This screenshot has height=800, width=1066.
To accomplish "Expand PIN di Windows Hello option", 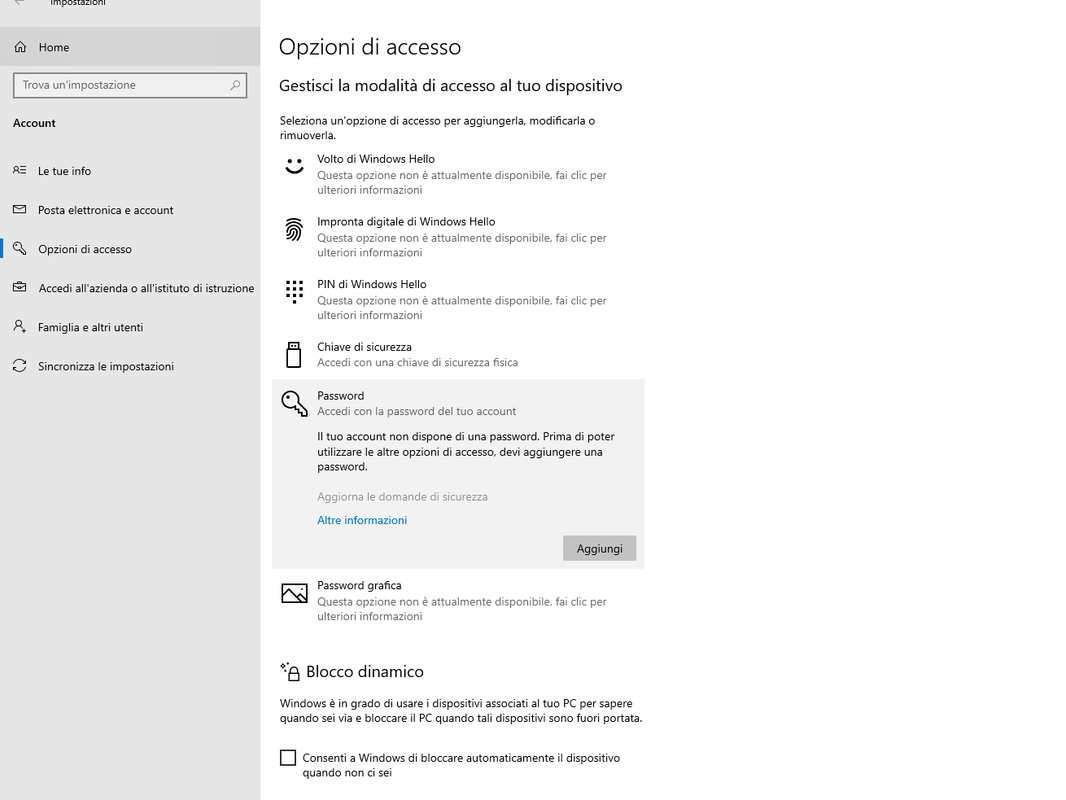I will tap(458, 299).
